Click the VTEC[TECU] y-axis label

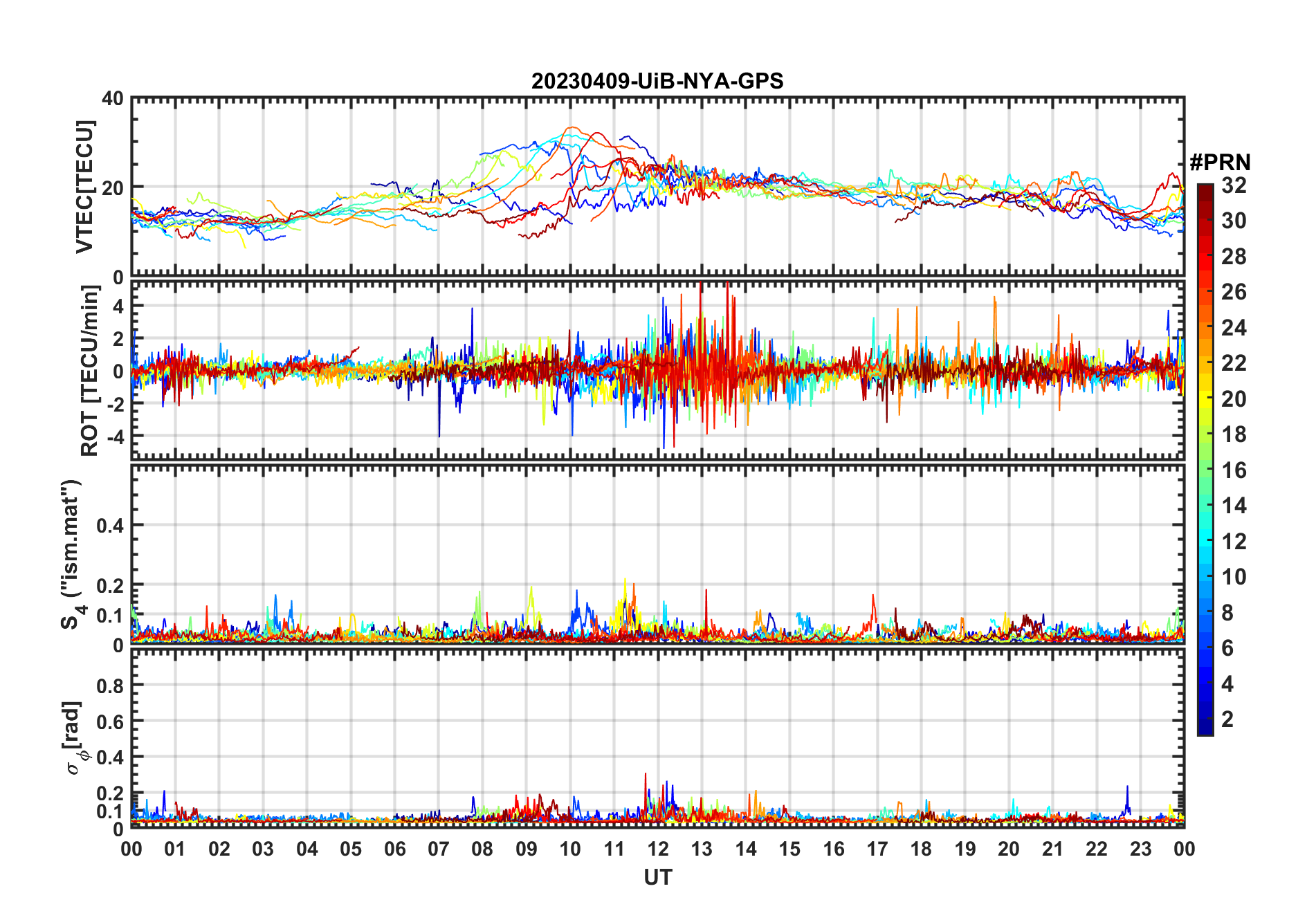click(84, 187)
